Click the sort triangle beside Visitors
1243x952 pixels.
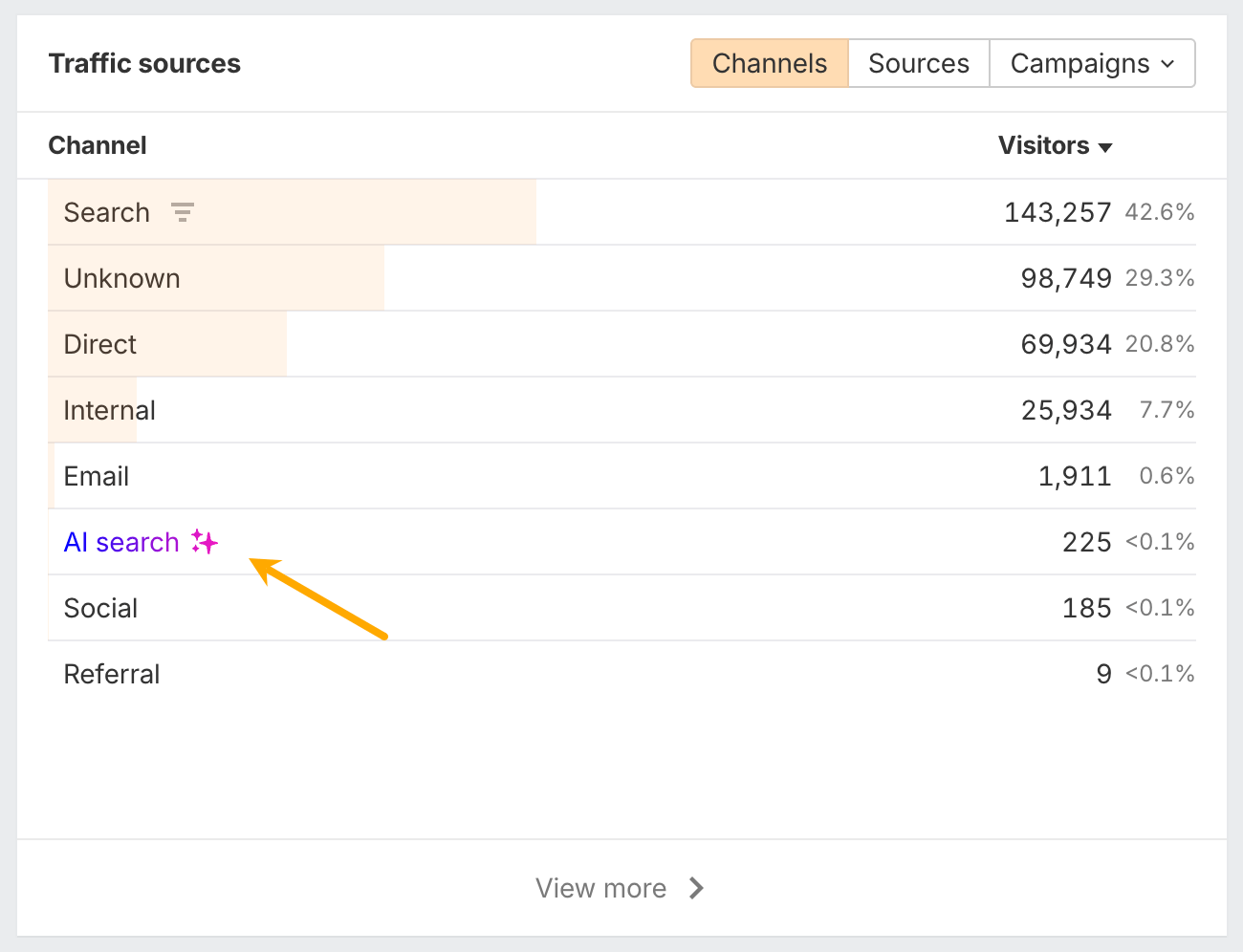[1105, 147]
